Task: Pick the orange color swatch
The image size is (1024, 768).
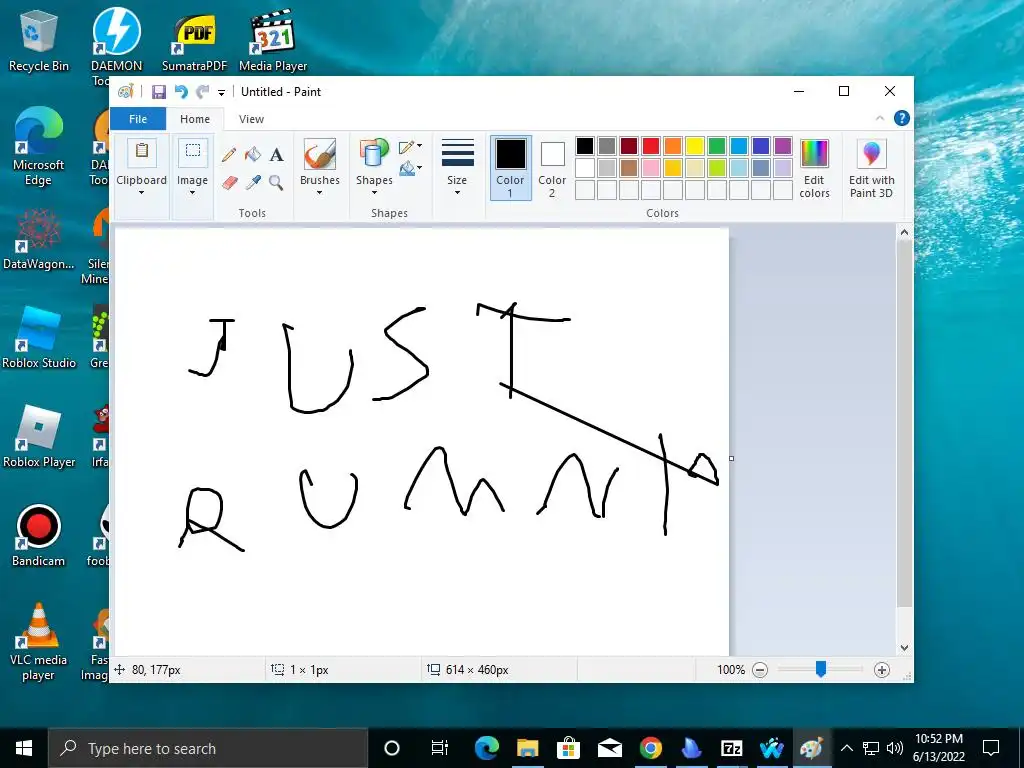Action: [x=673, y=146]
